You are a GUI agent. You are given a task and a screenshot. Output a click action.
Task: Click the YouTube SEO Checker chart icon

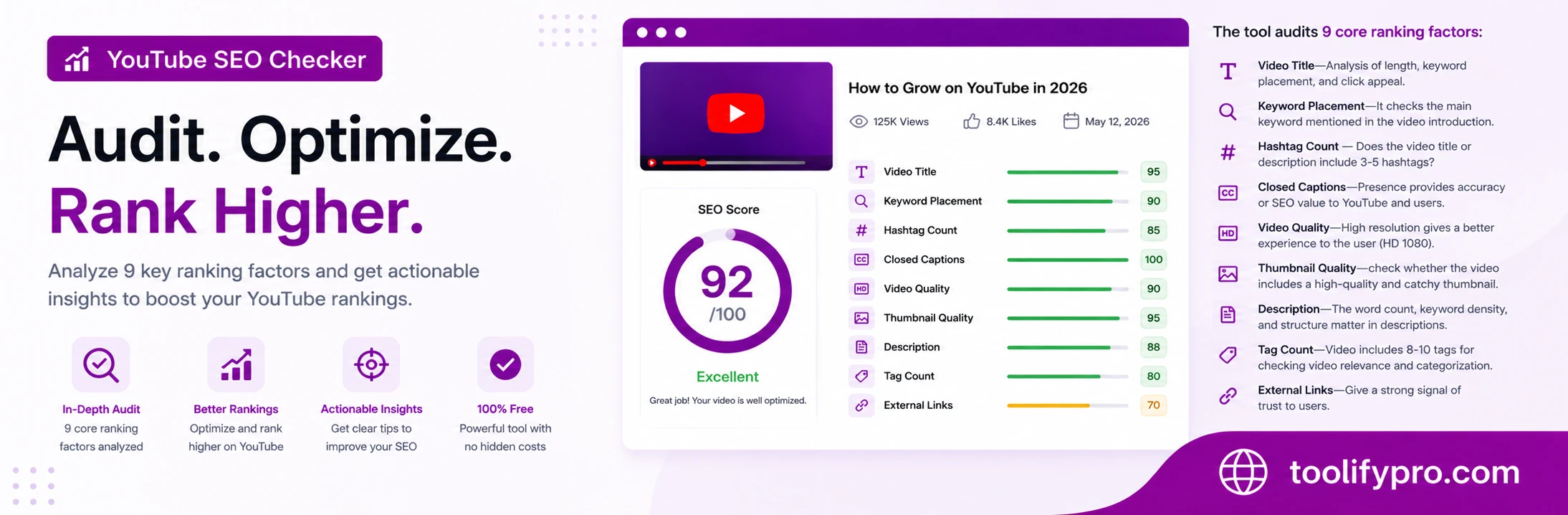click(77, 60)
